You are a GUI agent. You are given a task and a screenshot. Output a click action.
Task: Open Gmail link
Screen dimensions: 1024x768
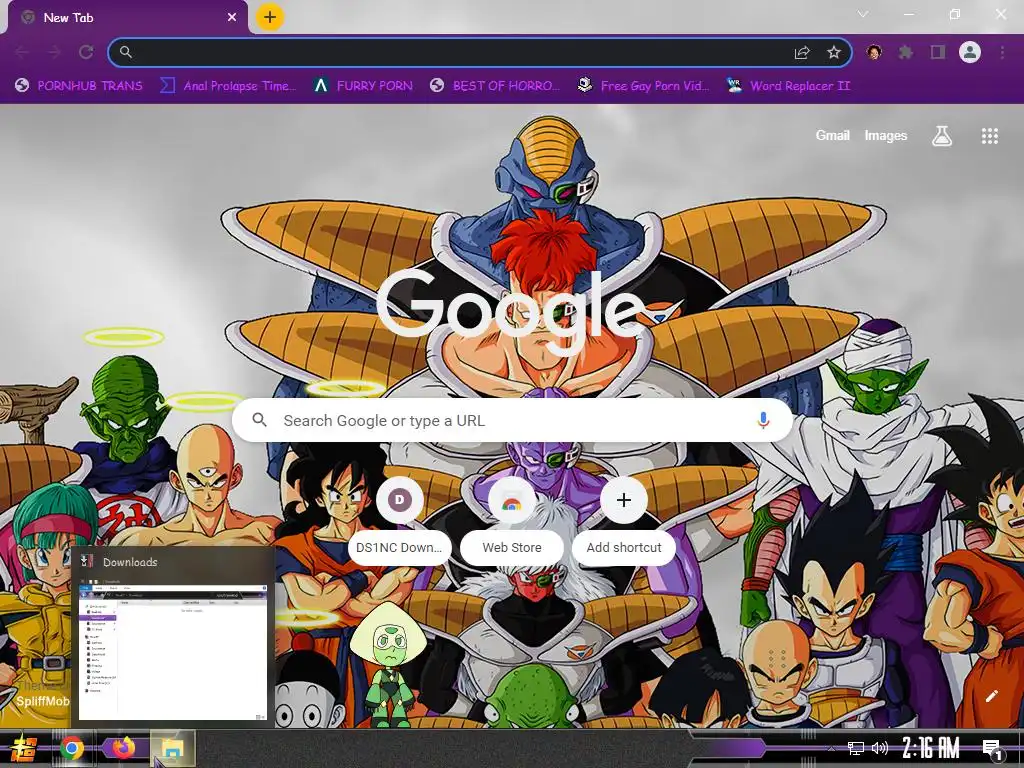(x=832, y=135)
